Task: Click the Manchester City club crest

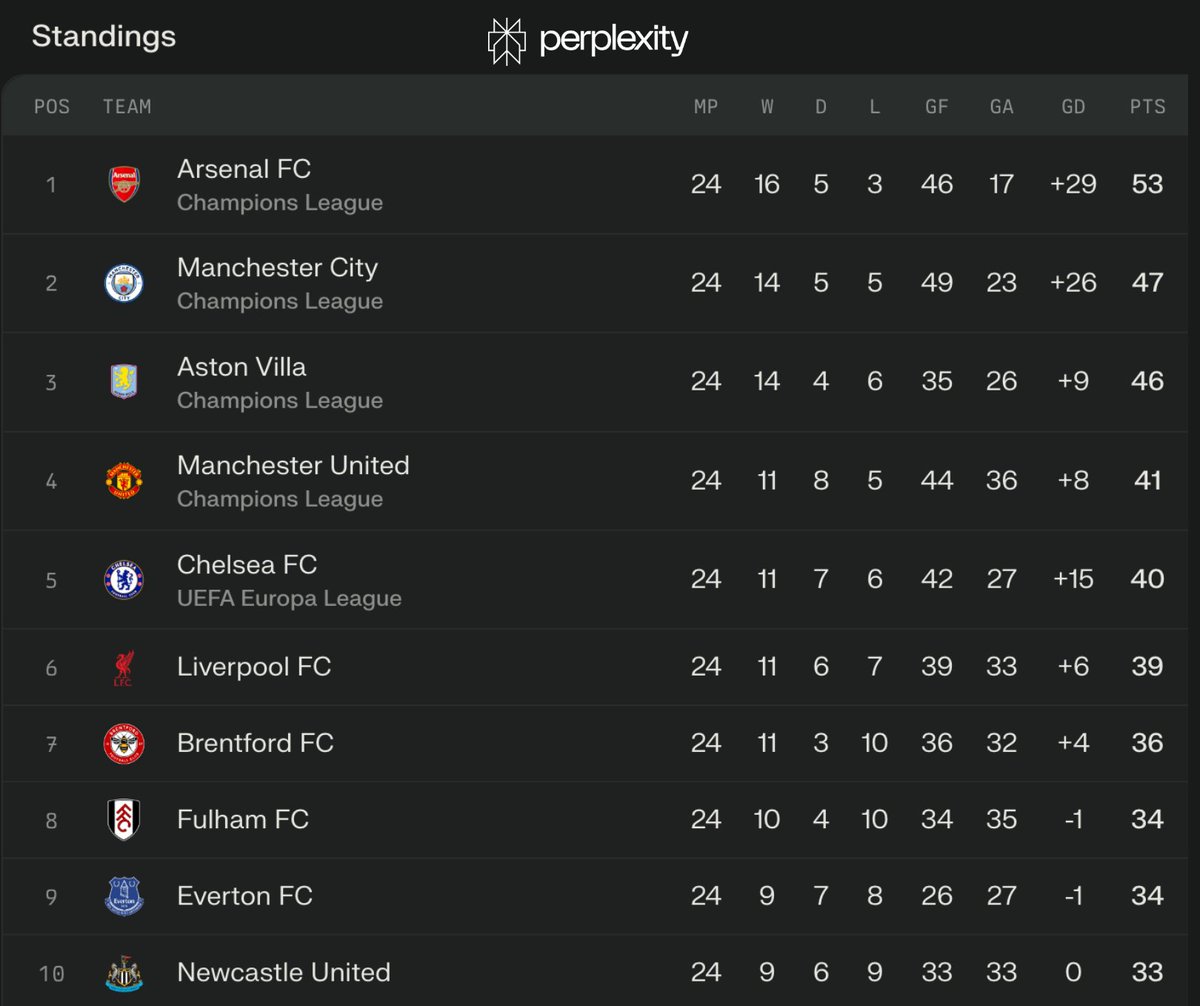Action: (x=124, y=283)
